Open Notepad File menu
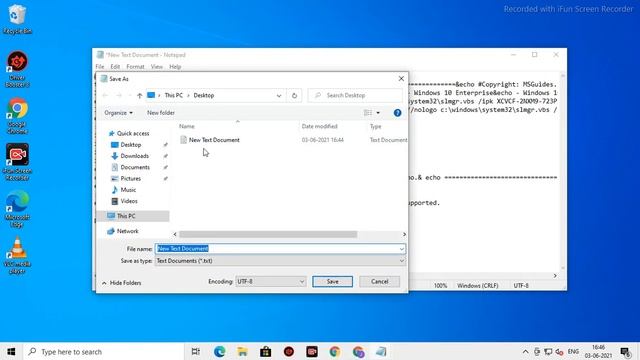 100,67
